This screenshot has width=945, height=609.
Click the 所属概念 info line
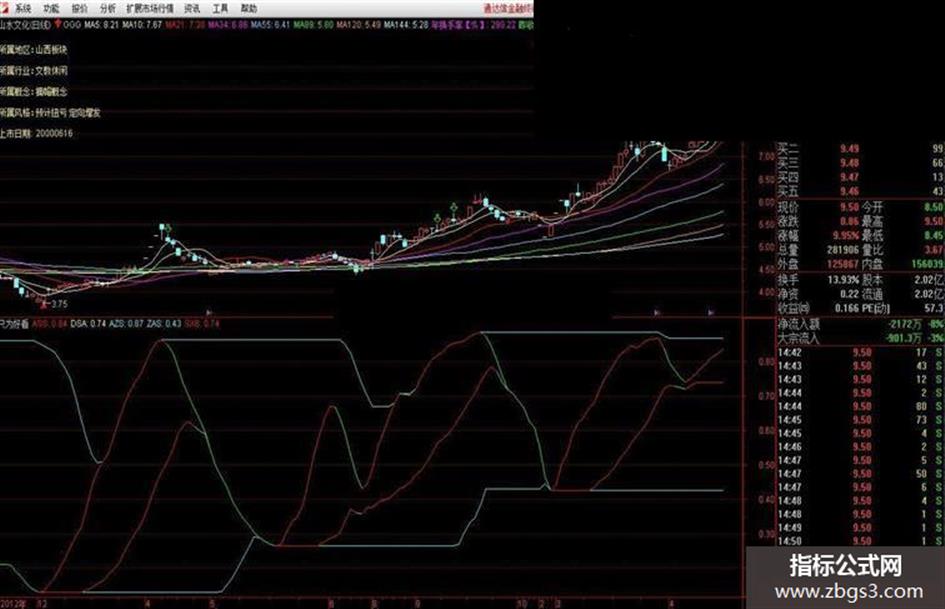[x=34, y=92]
